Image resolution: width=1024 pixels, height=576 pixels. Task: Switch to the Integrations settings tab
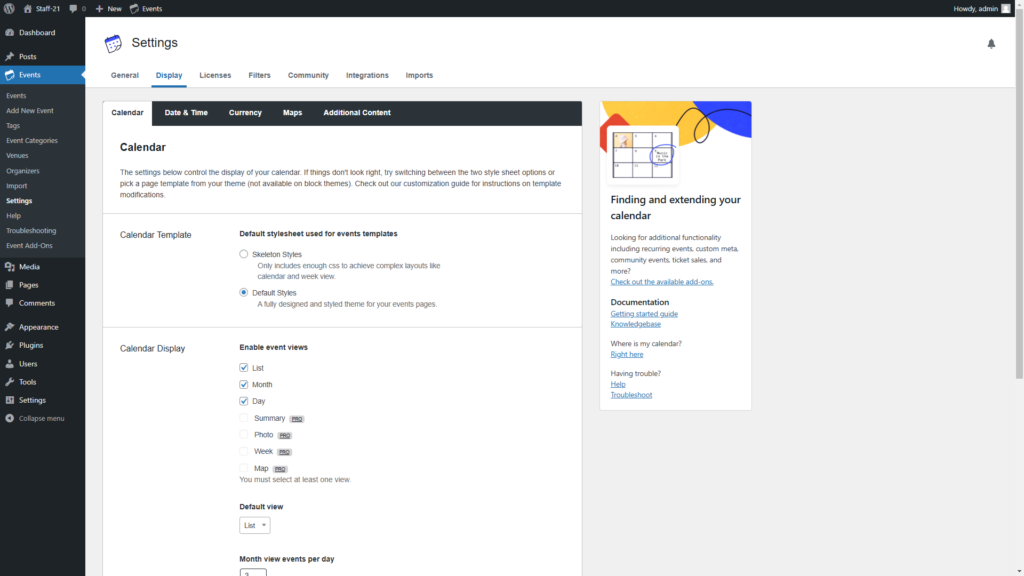(367, 75)
